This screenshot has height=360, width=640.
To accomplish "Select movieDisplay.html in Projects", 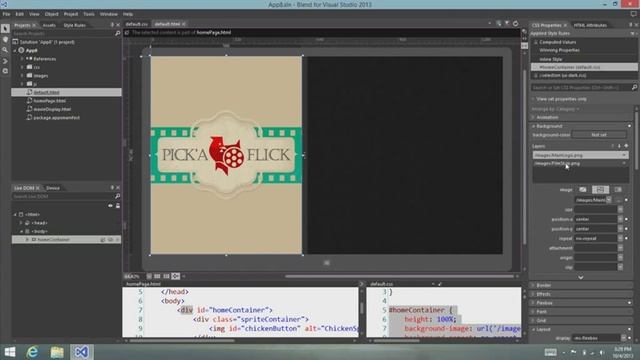I will pos(52,109).
